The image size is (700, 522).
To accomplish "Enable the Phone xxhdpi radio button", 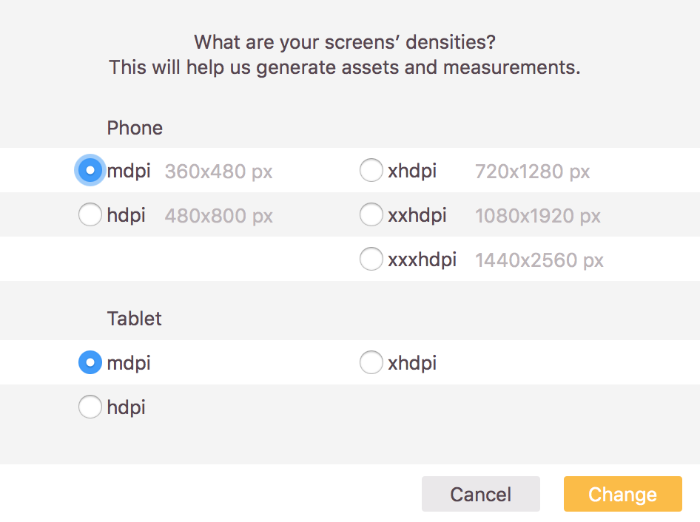I will [x=371, y=215].
